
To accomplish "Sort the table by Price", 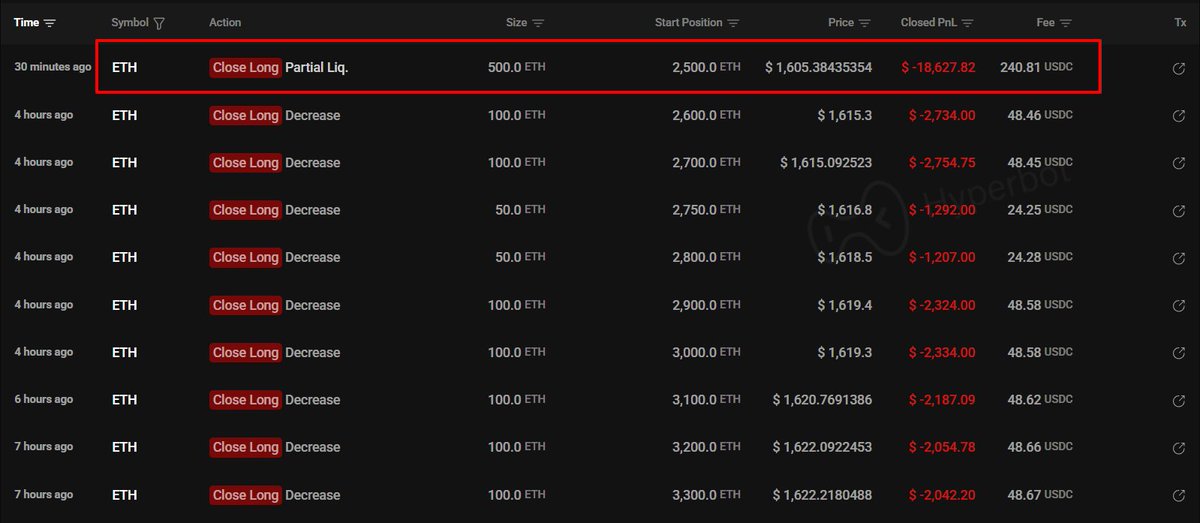I will 865,22.
